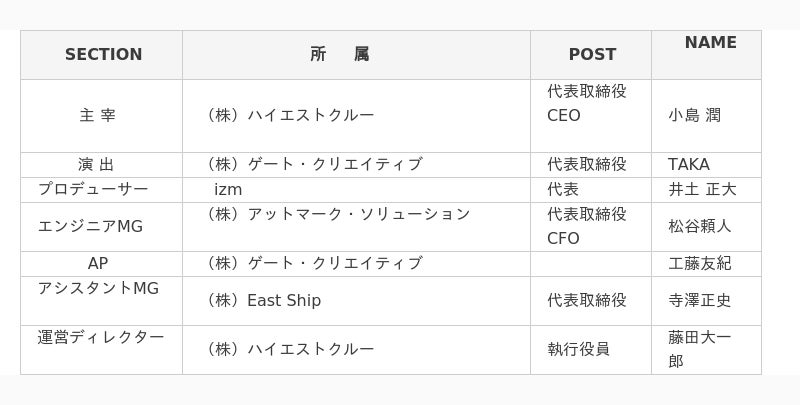
Task: Select the name 工藤友紀
Action: pos(699,263)
